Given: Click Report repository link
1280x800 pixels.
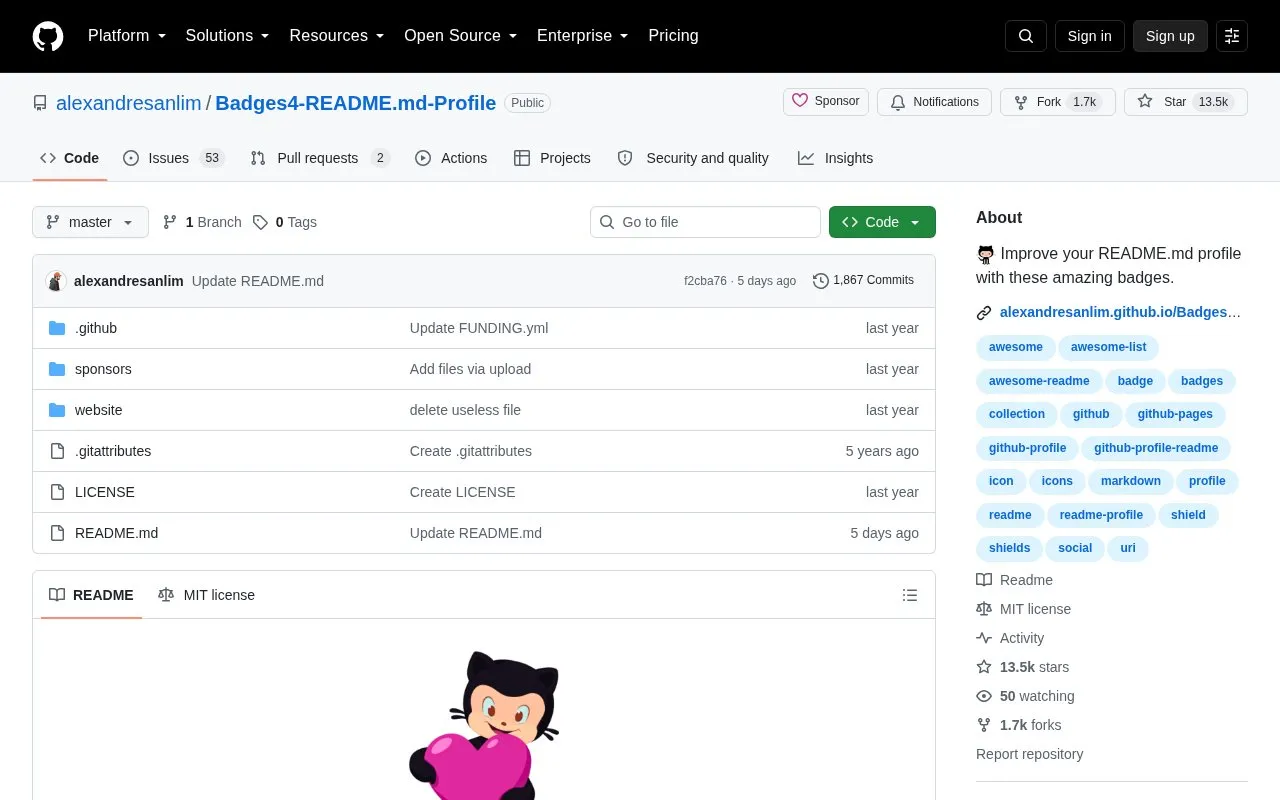Looking at the screenshot, I should [1029, 754].
